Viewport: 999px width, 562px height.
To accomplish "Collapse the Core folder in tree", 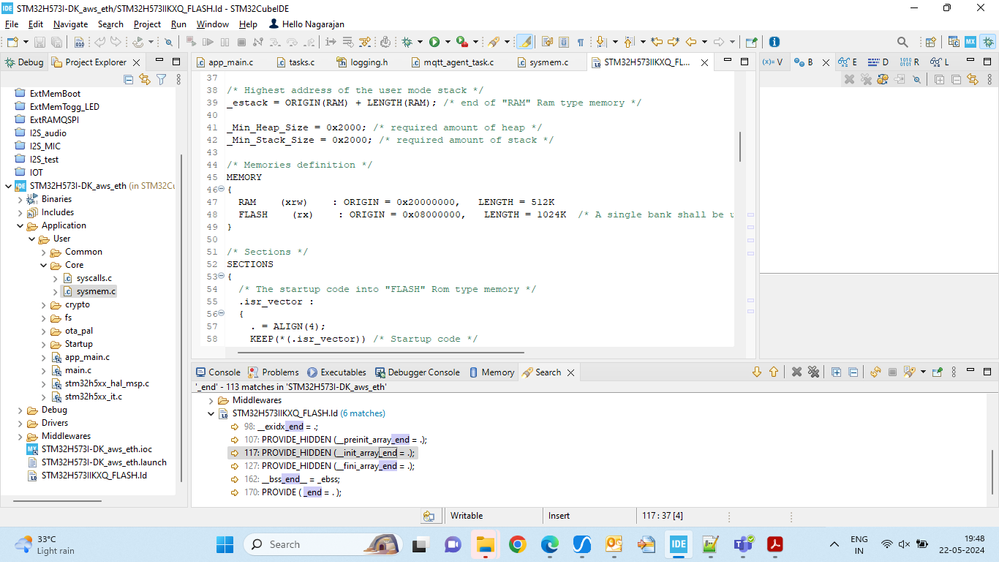I will point(44,265).
